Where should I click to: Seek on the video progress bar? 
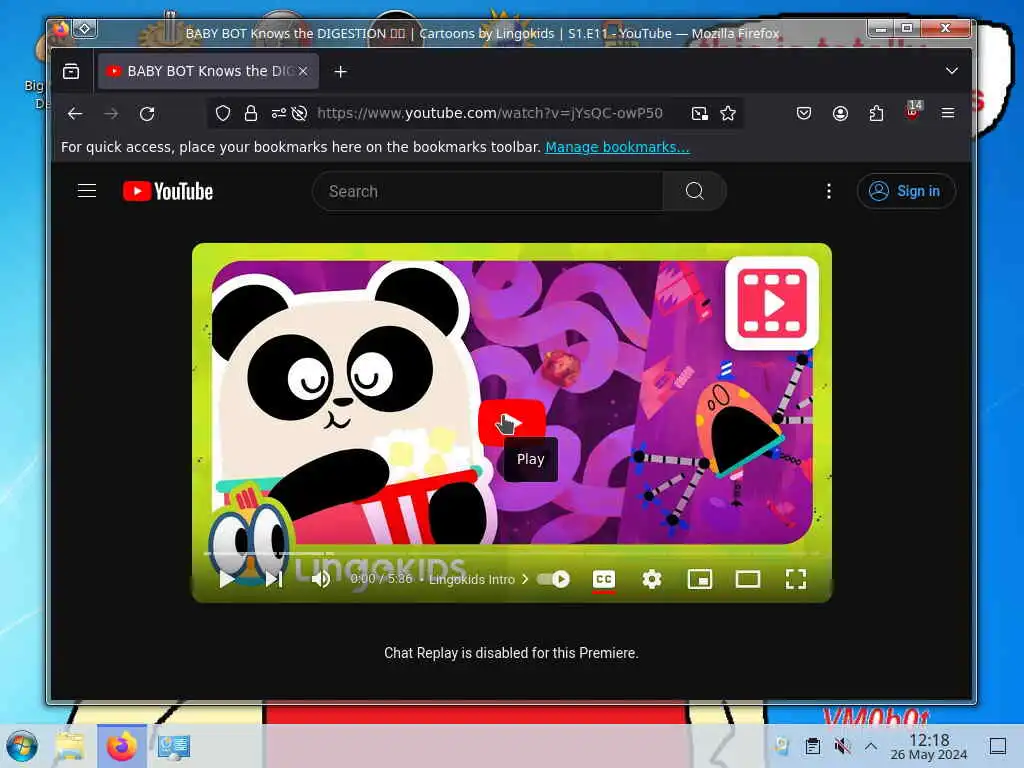coord(511,553)
